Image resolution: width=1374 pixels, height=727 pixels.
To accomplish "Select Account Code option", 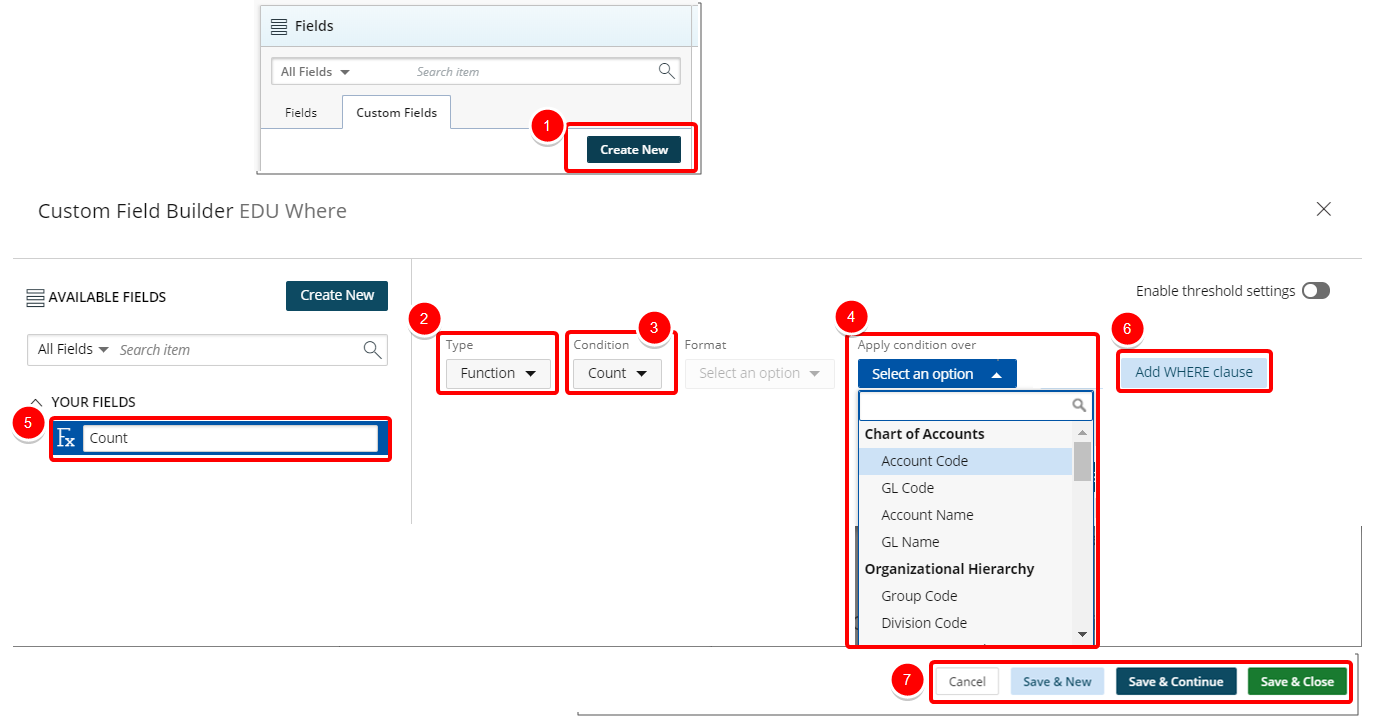I will pyautogui.click(x=966, y=461).
